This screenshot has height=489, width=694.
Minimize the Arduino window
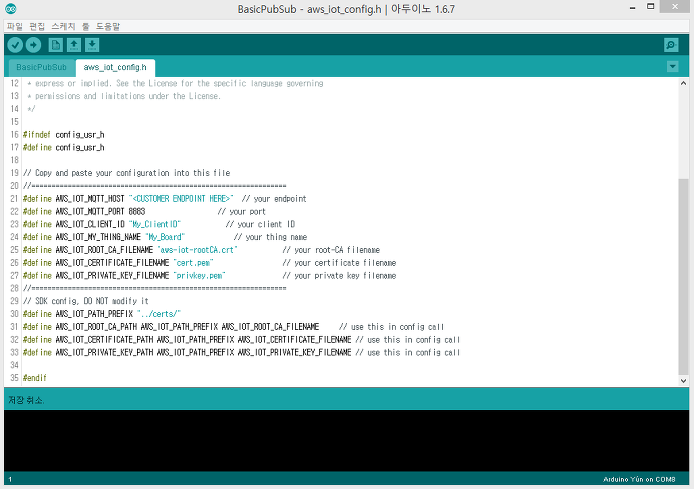point(632,7)
